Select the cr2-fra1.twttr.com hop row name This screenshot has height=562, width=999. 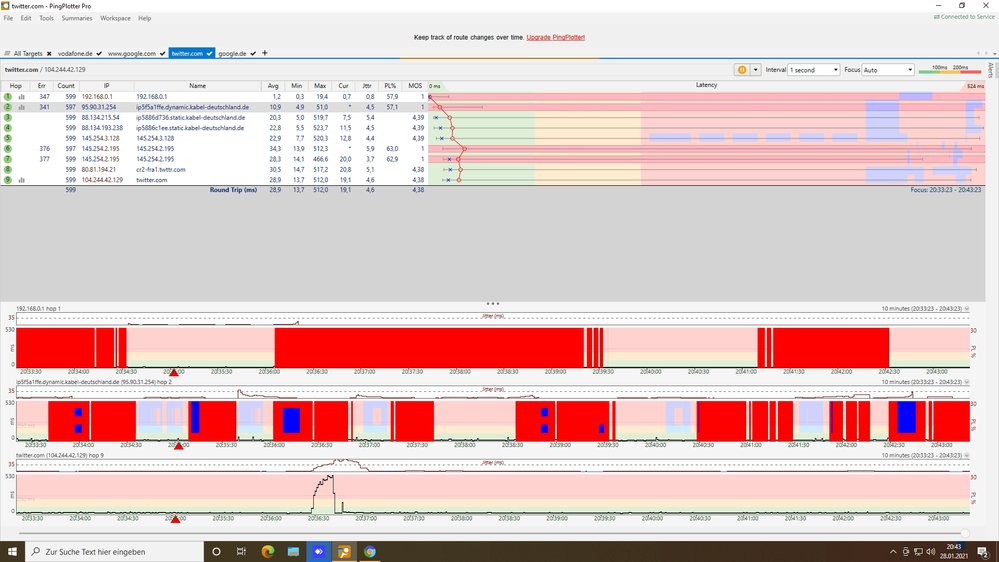coord(161,169)
